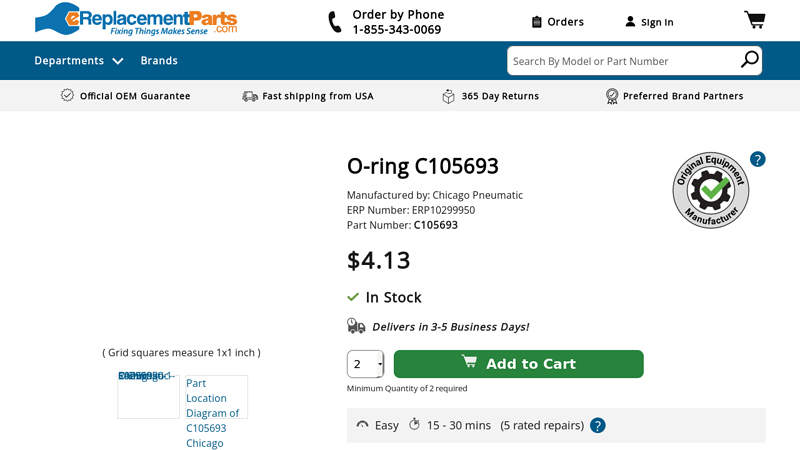Click the Sign In person icon
The width and height of the screenshot is (800, 450).
tap(630, 21)
